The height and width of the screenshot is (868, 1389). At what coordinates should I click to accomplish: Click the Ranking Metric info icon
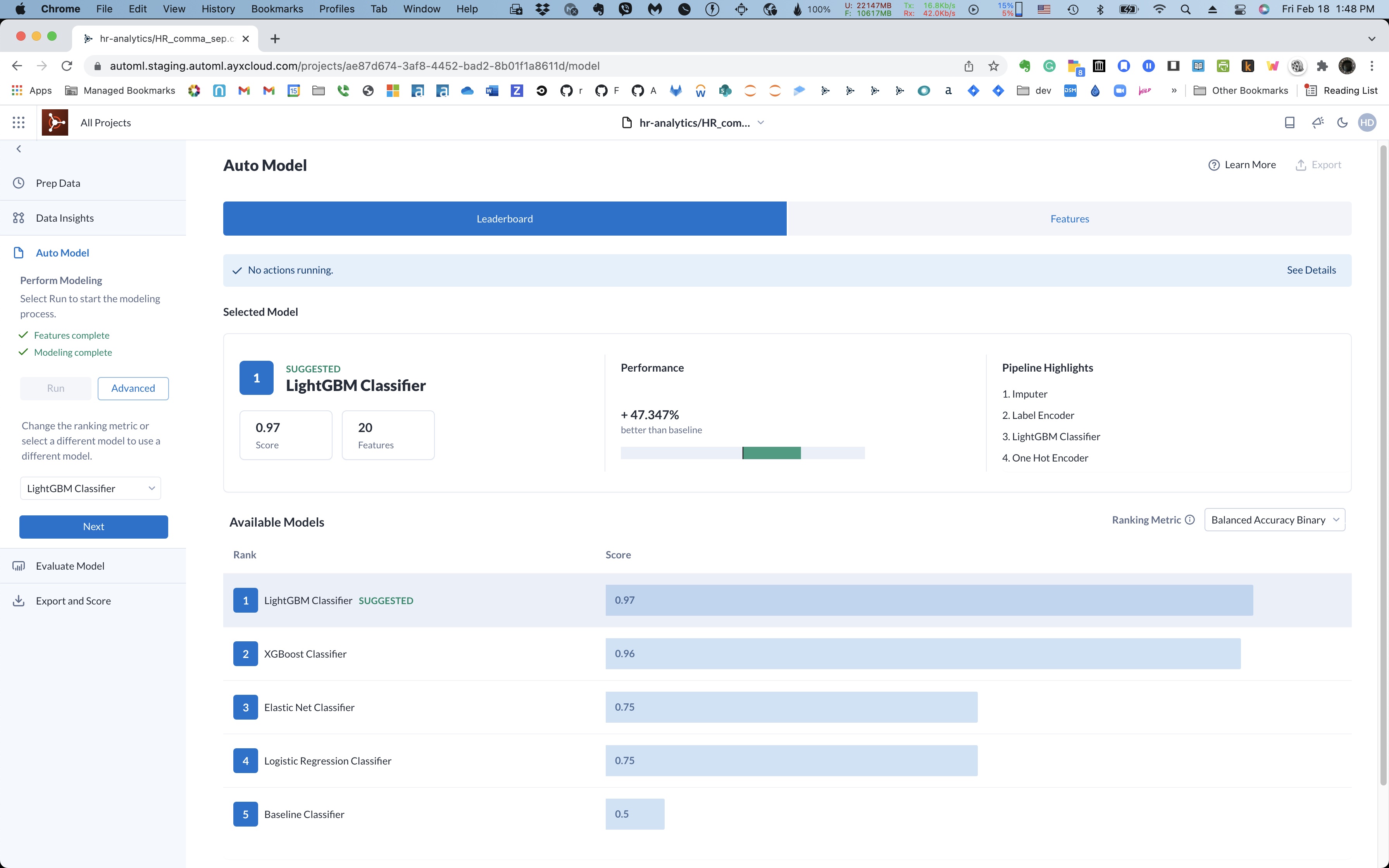(x=1189, y=520)
